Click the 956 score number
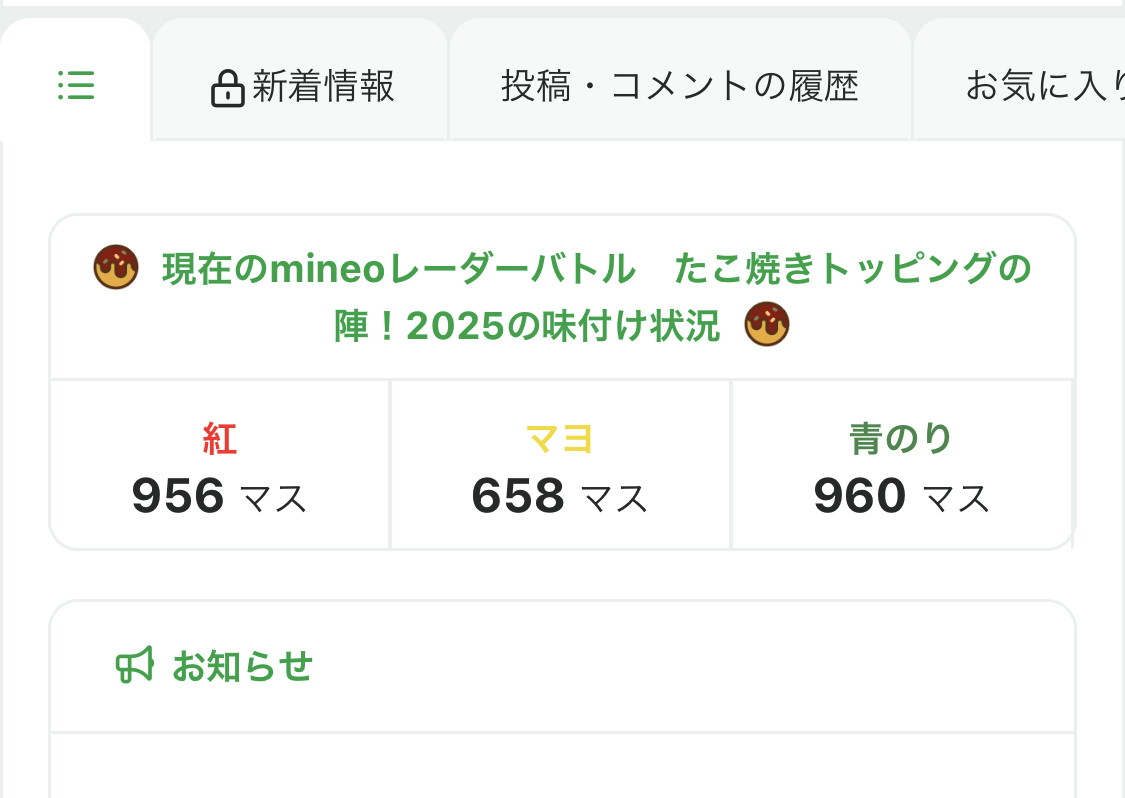Viewport: 1125px width, 798px height. click(178, 495)
